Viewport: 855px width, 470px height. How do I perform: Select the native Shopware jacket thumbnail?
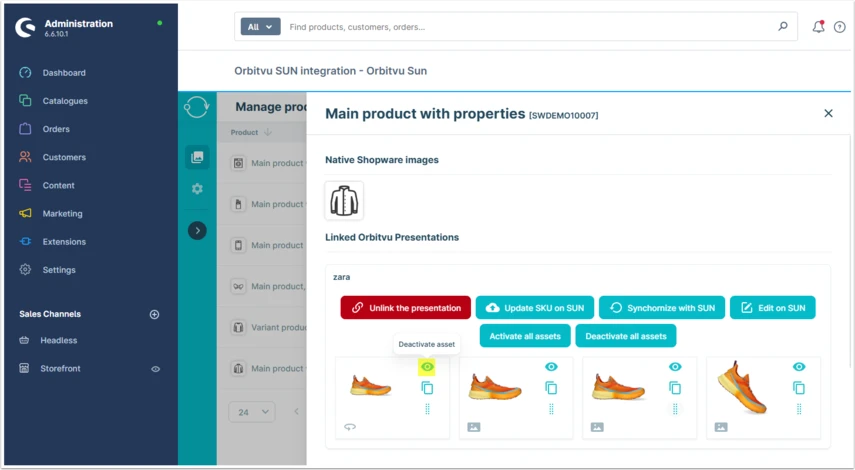click(x=344, y=201)
